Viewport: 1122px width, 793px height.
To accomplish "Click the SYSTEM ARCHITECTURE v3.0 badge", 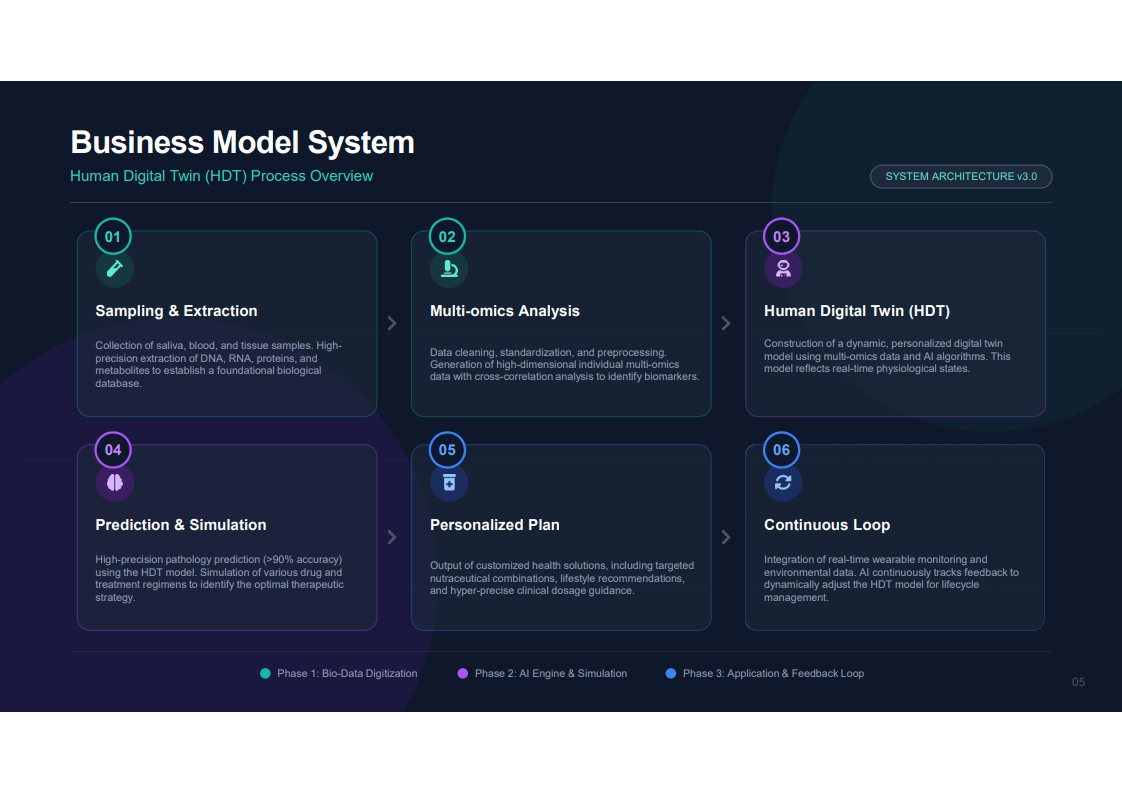I will point(961,177).
